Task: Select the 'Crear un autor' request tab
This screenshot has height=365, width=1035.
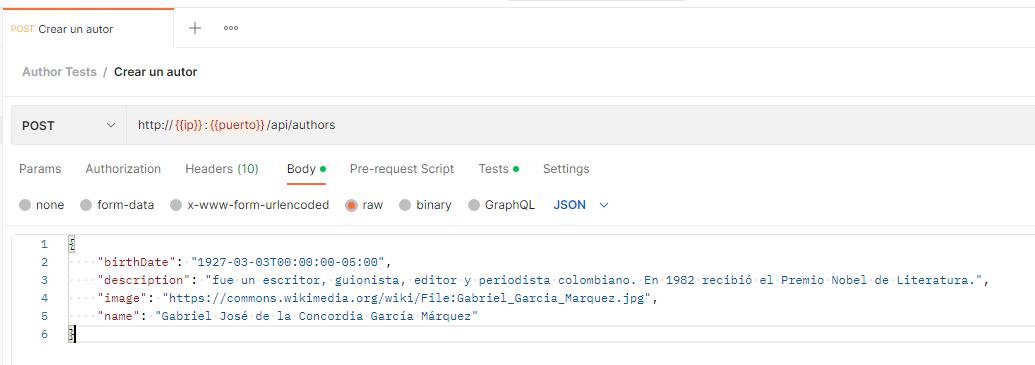Action: (x=88, y=29)
